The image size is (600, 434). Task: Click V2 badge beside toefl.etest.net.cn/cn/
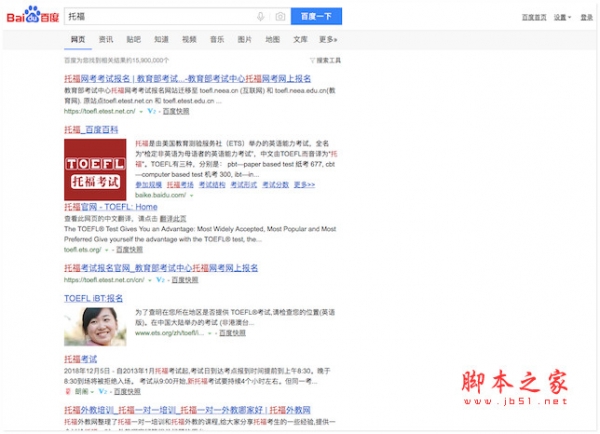point(160,280)
